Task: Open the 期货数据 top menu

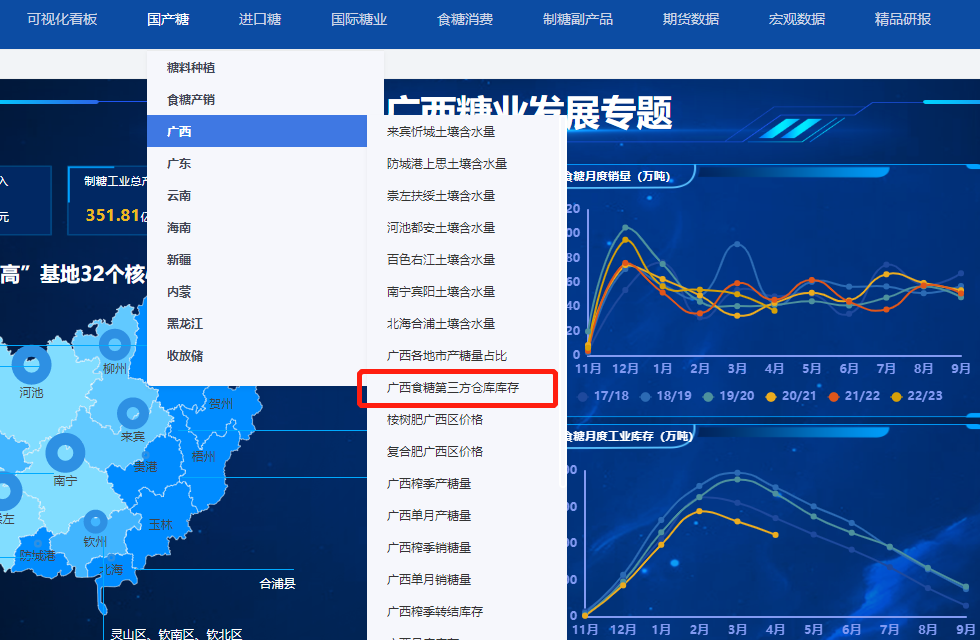Action: pyautogui.click(x=690, y=19)
